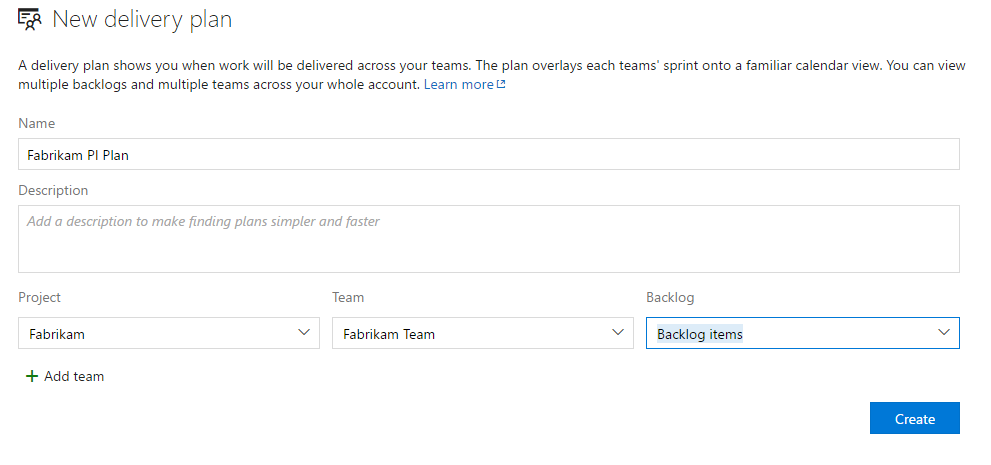Click the delivery plan icon beside the title
Viewport: 991px width, 465px height.
(x=30, y=20)
